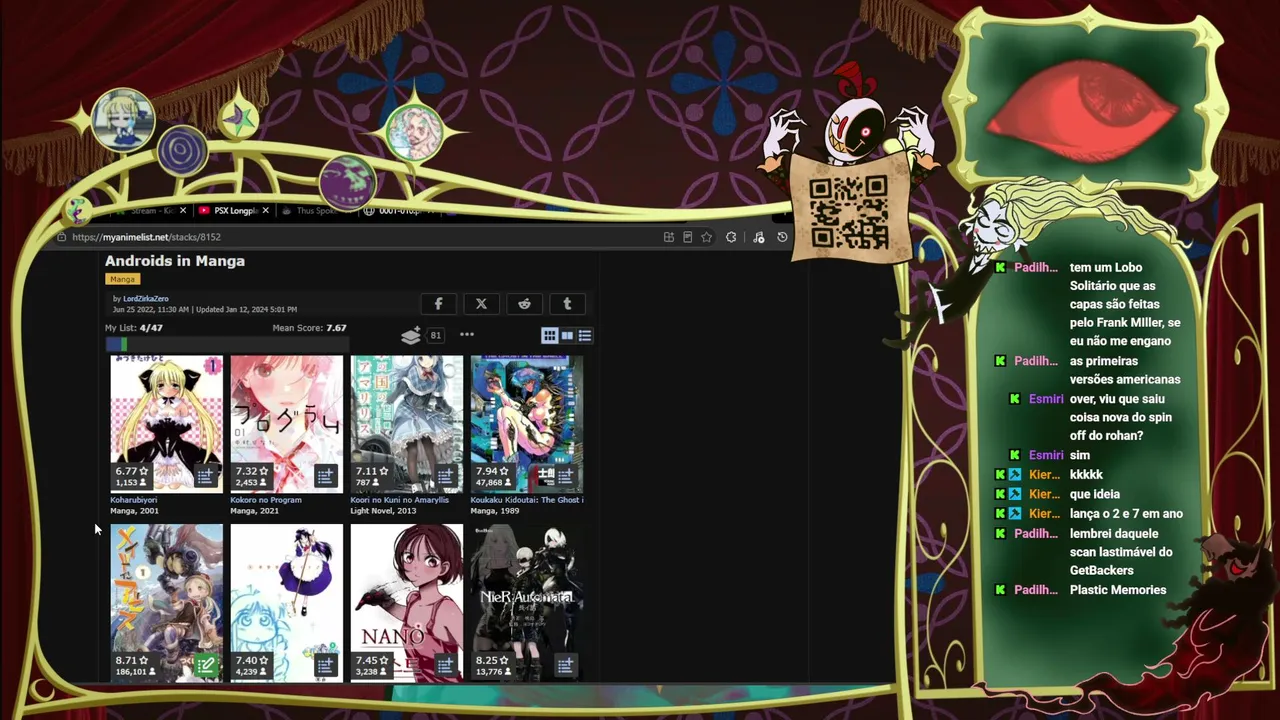Open the browser history clock icon
The image size is (1280, 720).
tap(782, 237)
